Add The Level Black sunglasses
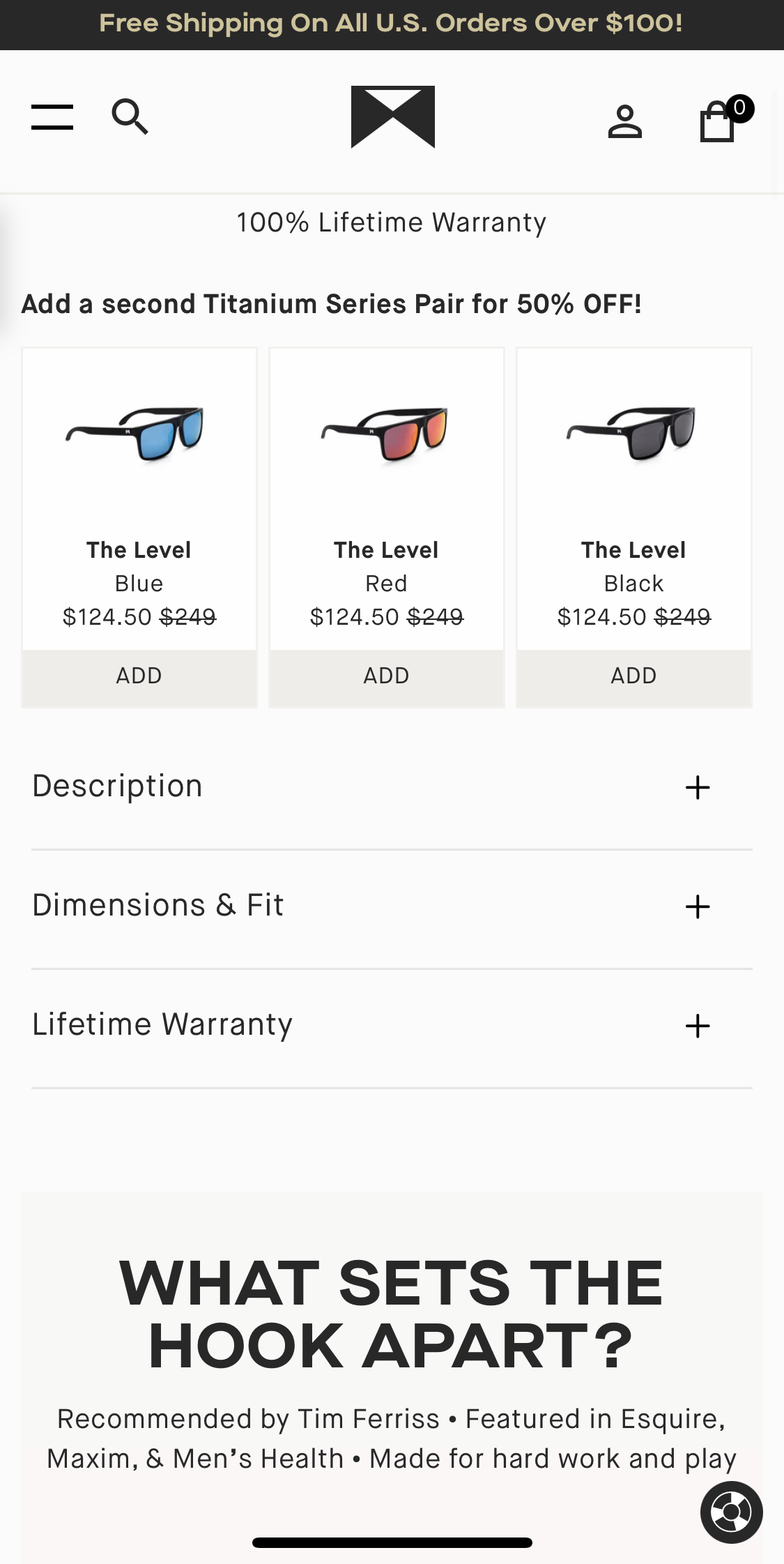Image resolution: width=784 pixels, height=1564 pixels. click(x=634, y=676)
